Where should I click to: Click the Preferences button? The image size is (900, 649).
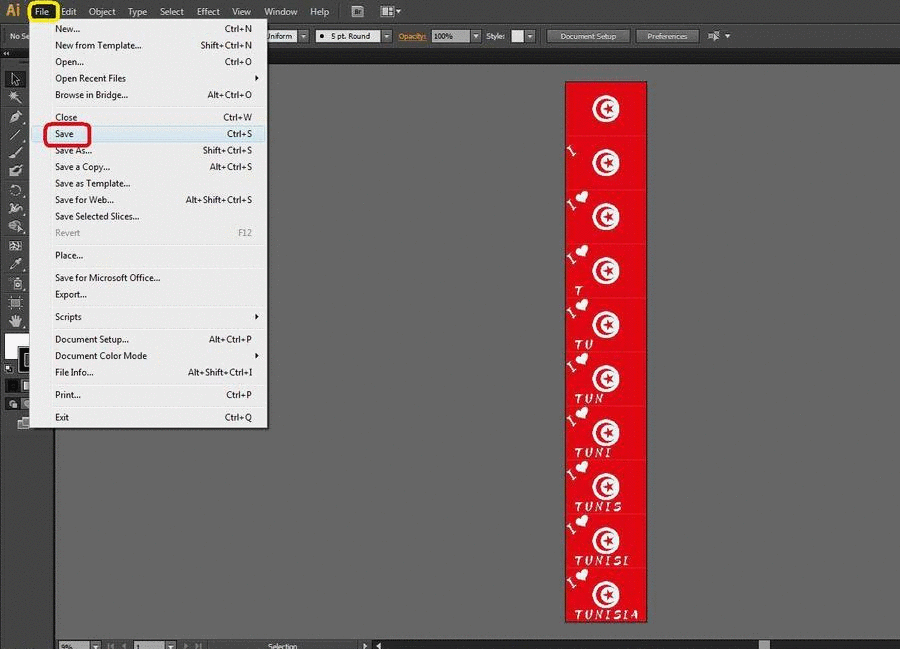(667, 36)
